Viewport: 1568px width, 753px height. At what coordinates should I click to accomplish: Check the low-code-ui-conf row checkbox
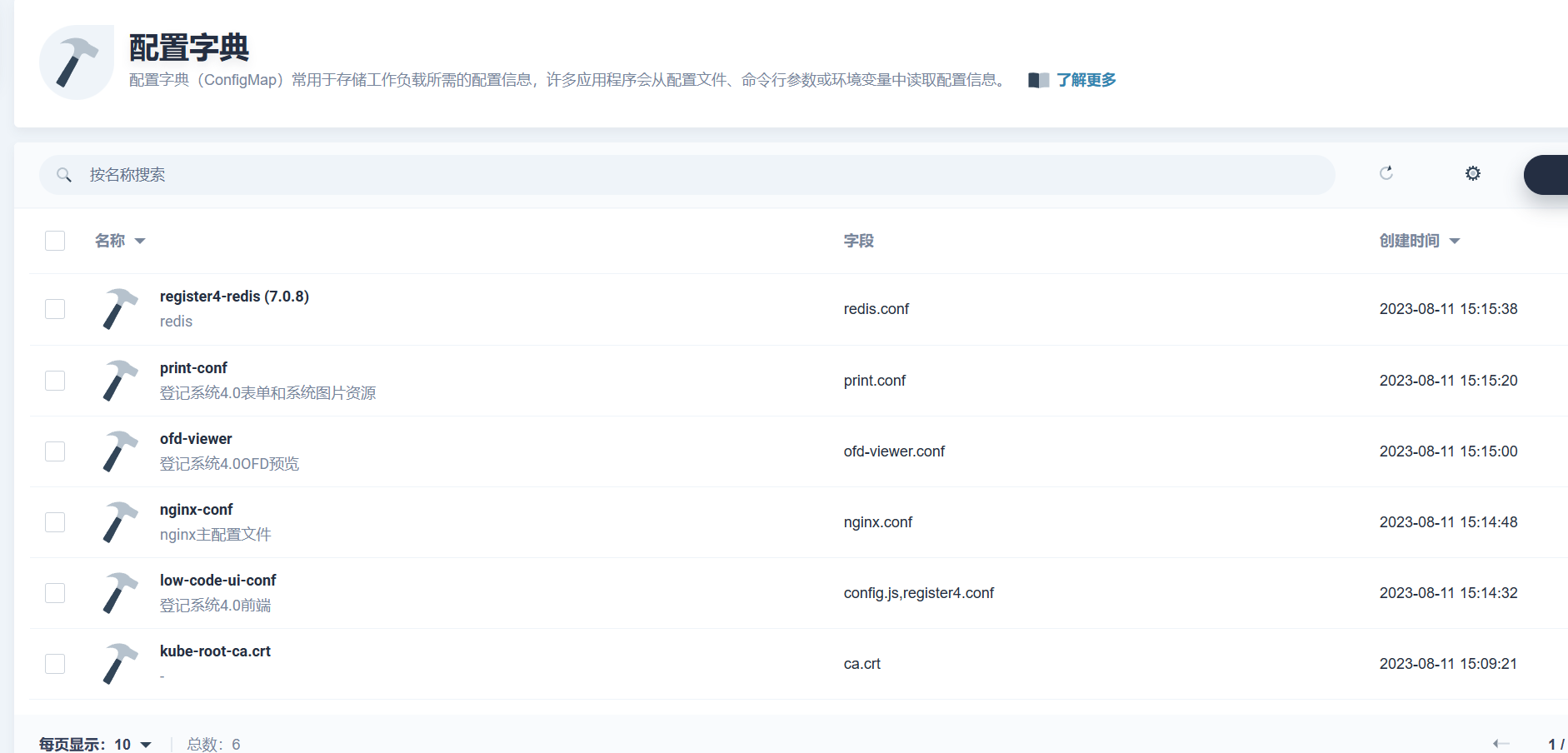click(x=55, y=593)
